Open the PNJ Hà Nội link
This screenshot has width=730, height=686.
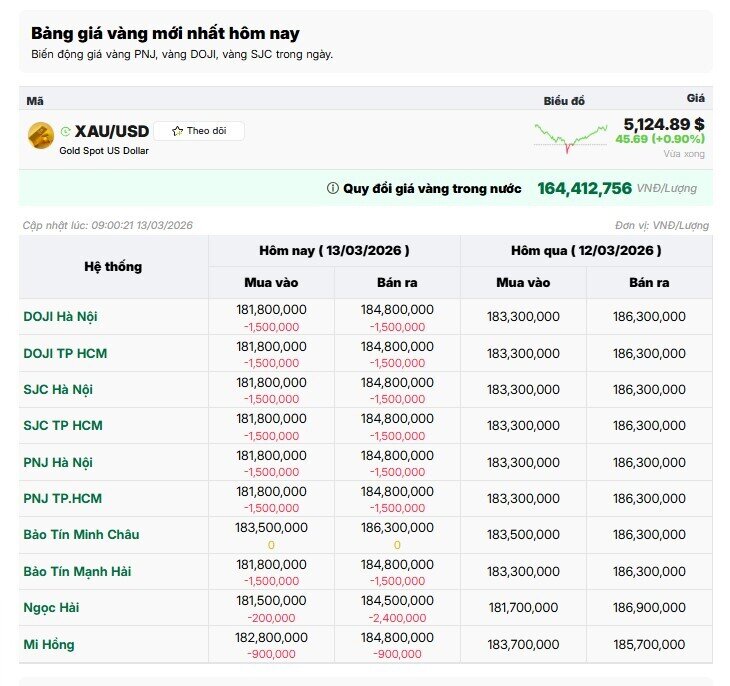coord(58,462)
